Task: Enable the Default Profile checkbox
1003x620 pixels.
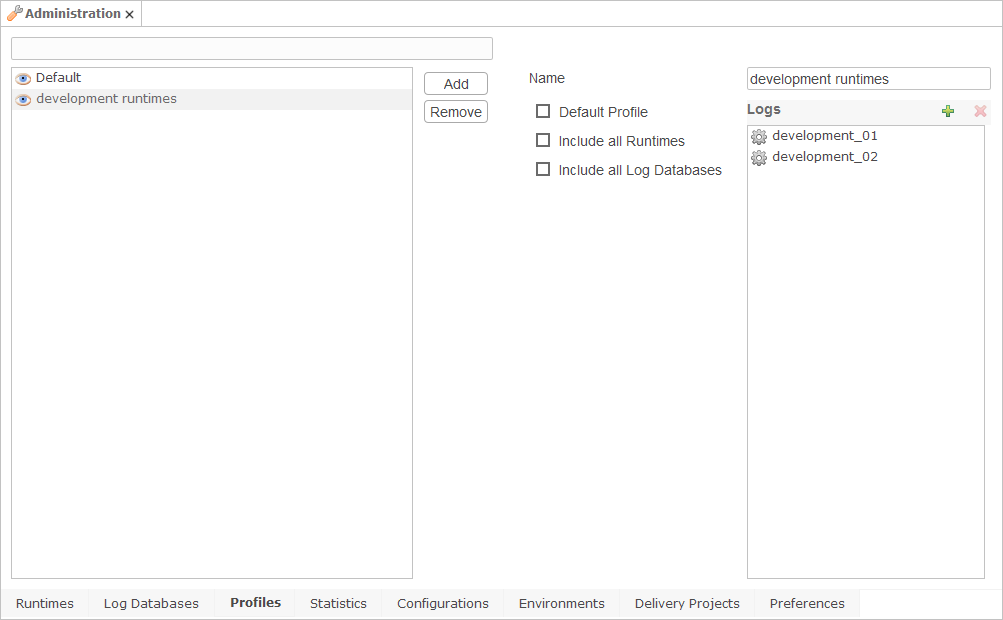Action: (543, 111)
